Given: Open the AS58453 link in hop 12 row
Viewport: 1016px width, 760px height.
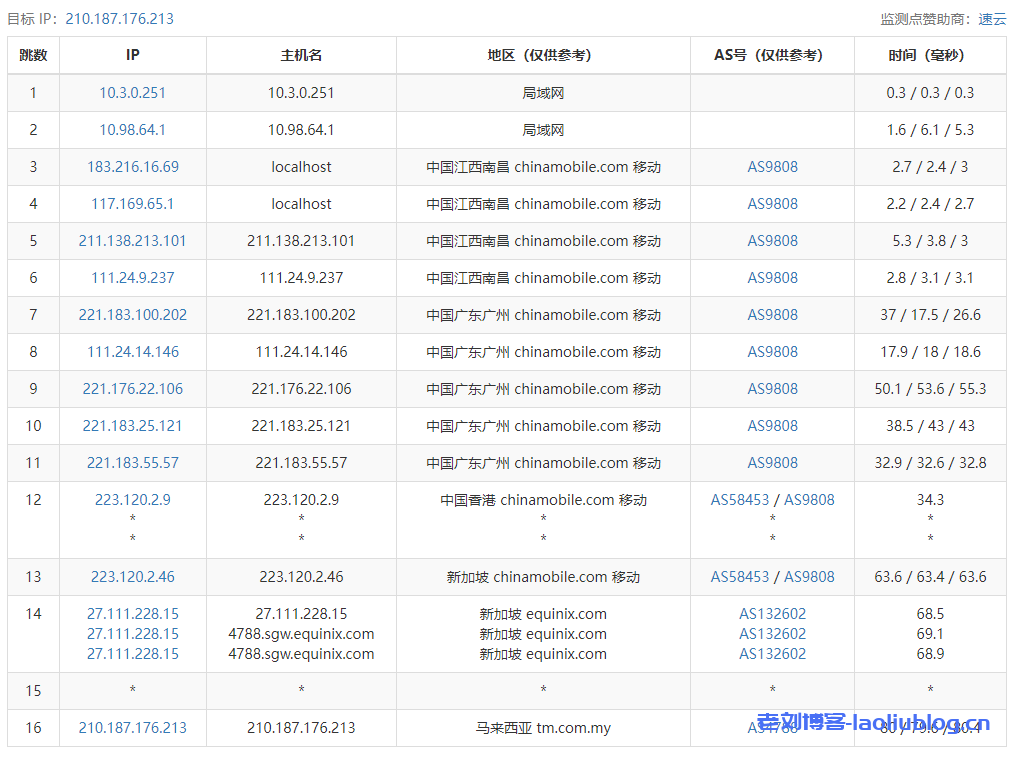Looking at the screenshot, I should click(740, 500).
